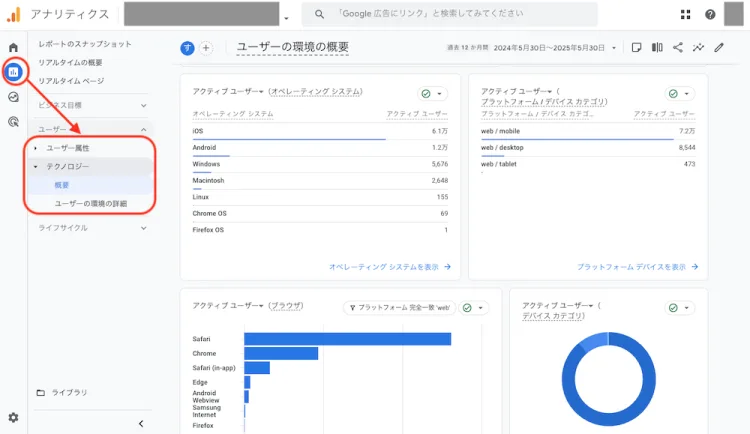Collapse the テクノロジー tree arrow
This screenshot has height=434, width=750.
pos(35,167)
